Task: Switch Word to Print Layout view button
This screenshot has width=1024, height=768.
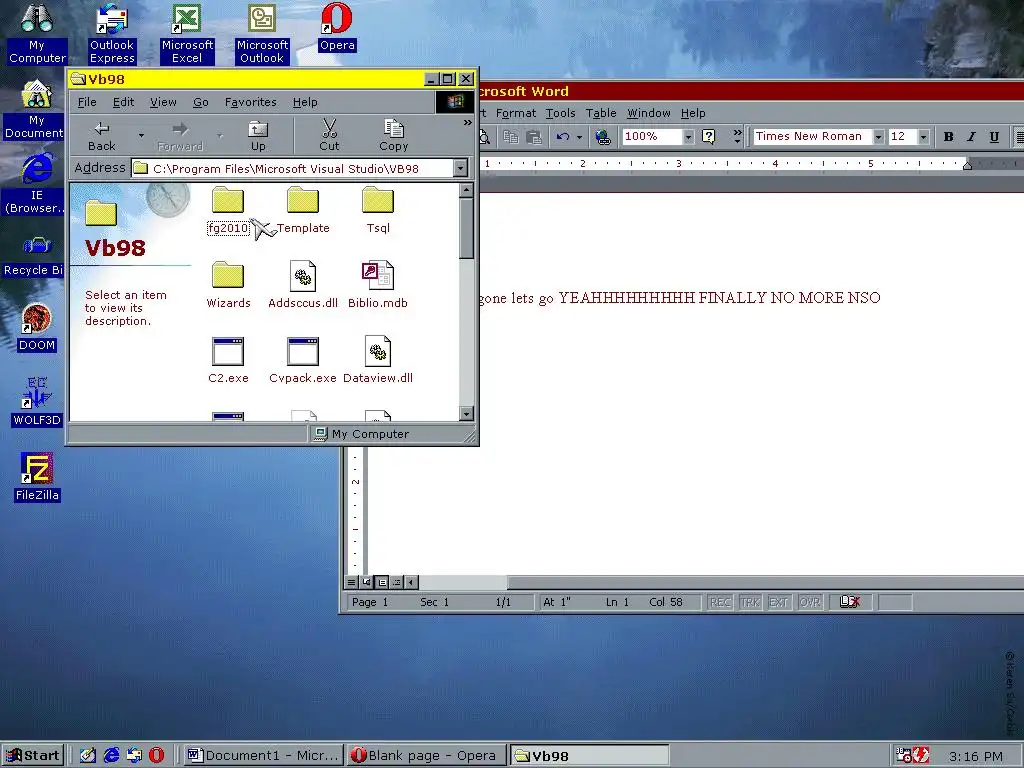Action: coord(382,582)
